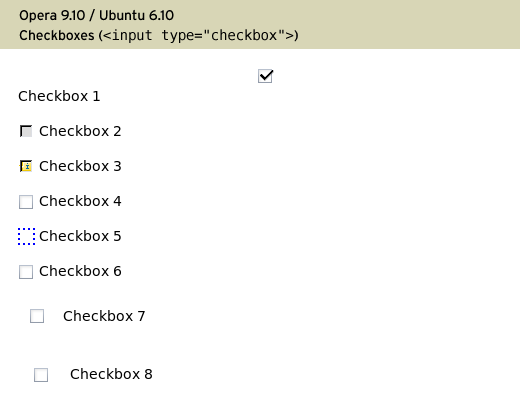Viewport: 520px width, 408px height.
Task: Tick the Checkbox 7 box
Action: click(x=37, y=316)
